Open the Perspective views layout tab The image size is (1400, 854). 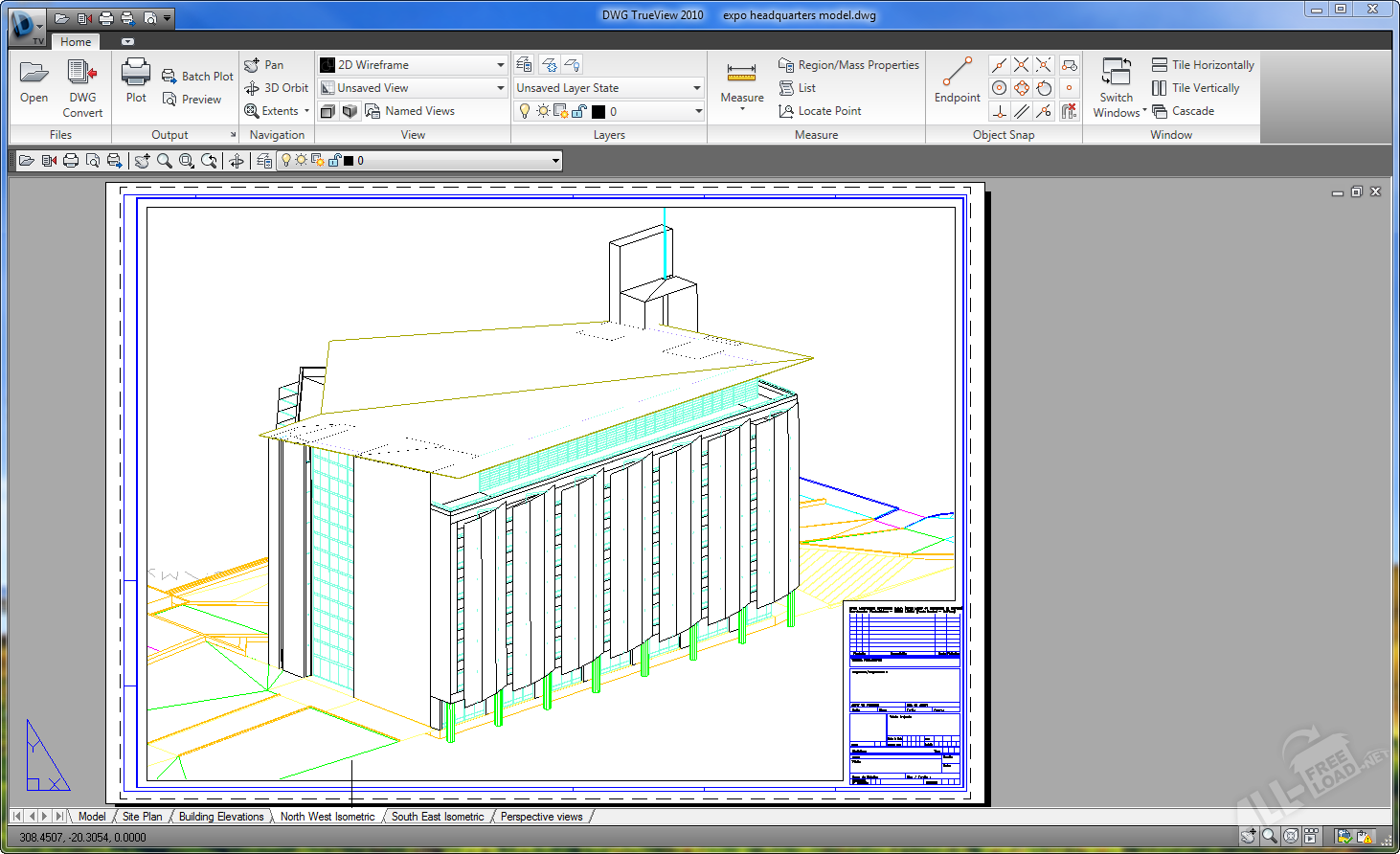click(x=541, y=817)
